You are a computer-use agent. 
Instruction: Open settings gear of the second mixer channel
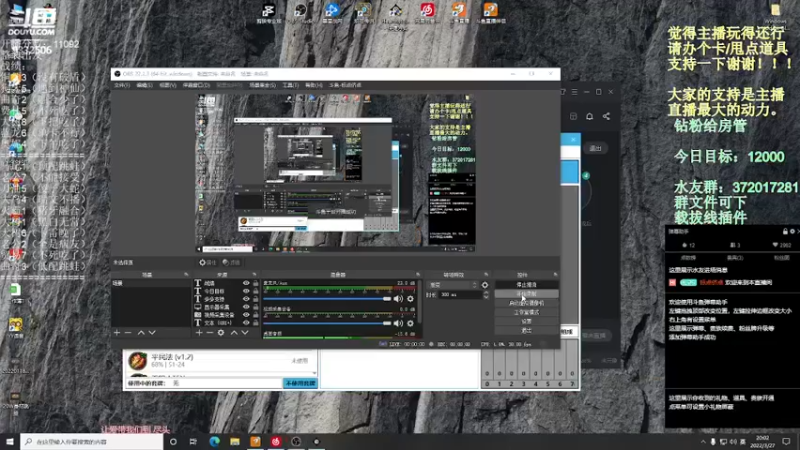(410, 323)
